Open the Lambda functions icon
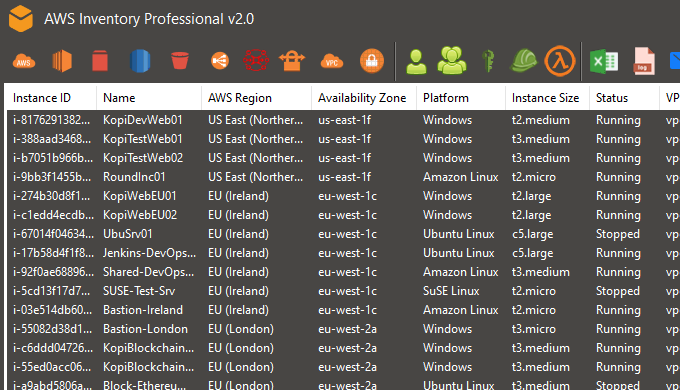Image resolution: width=680 pixels, height=390 pixels. pyautogui.click(x=560, y=61)
